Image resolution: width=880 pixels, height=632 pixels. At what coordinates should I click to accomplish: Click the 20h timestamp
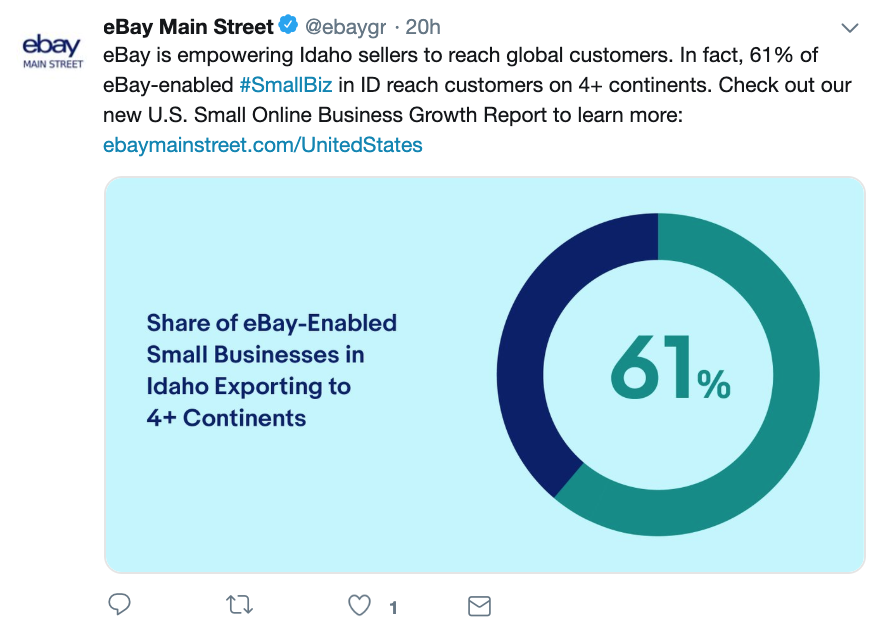coord(423,27)
